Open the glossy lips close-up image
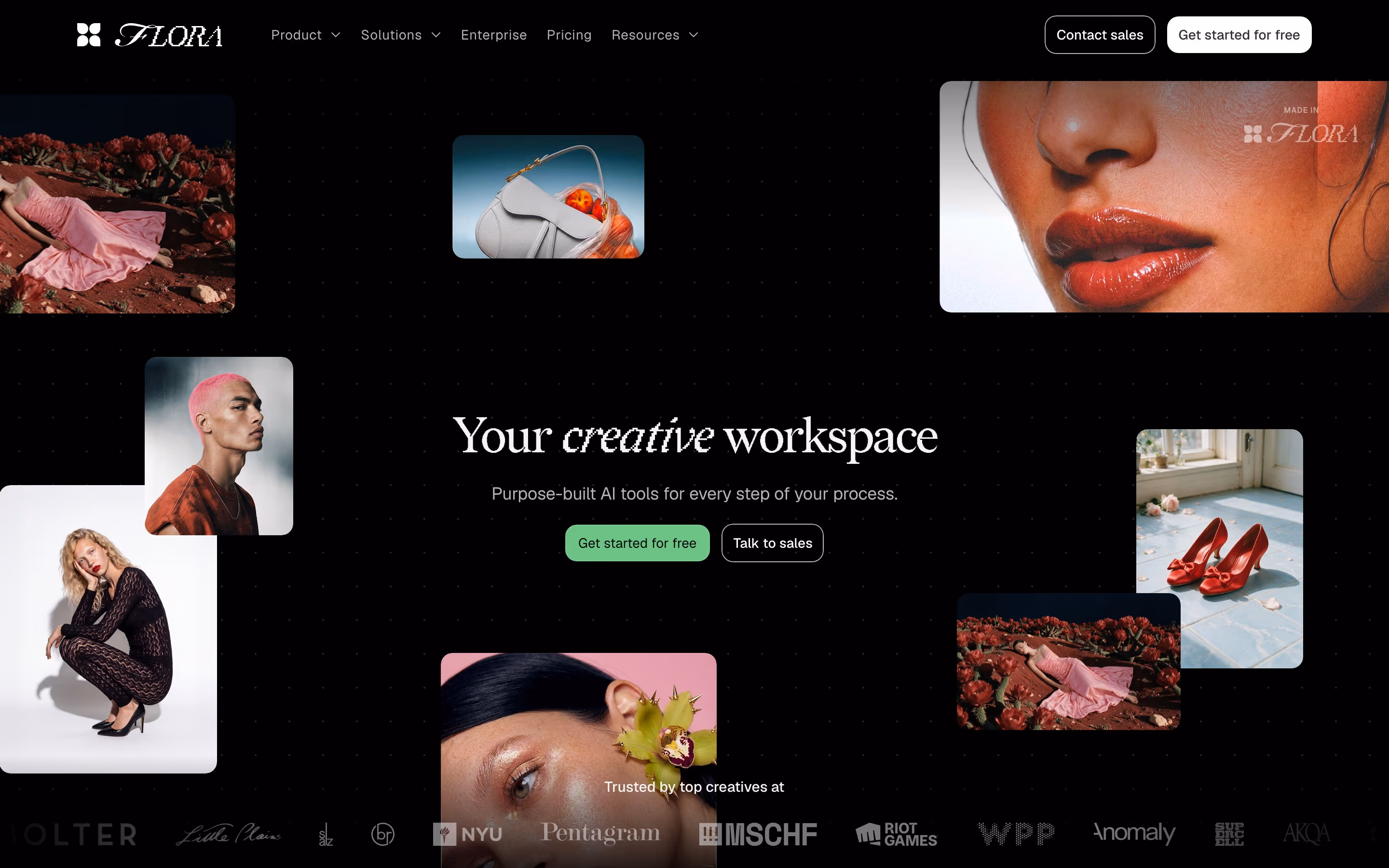This screenshot has height=868, width=1389. point(1164,197)
